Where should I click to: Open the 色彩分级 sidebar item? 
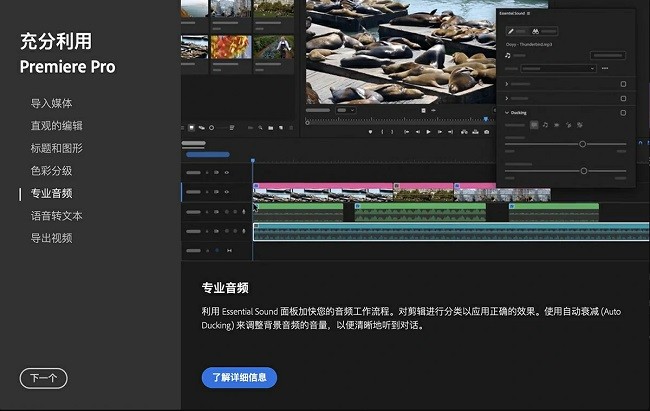[x=51, y=171]
